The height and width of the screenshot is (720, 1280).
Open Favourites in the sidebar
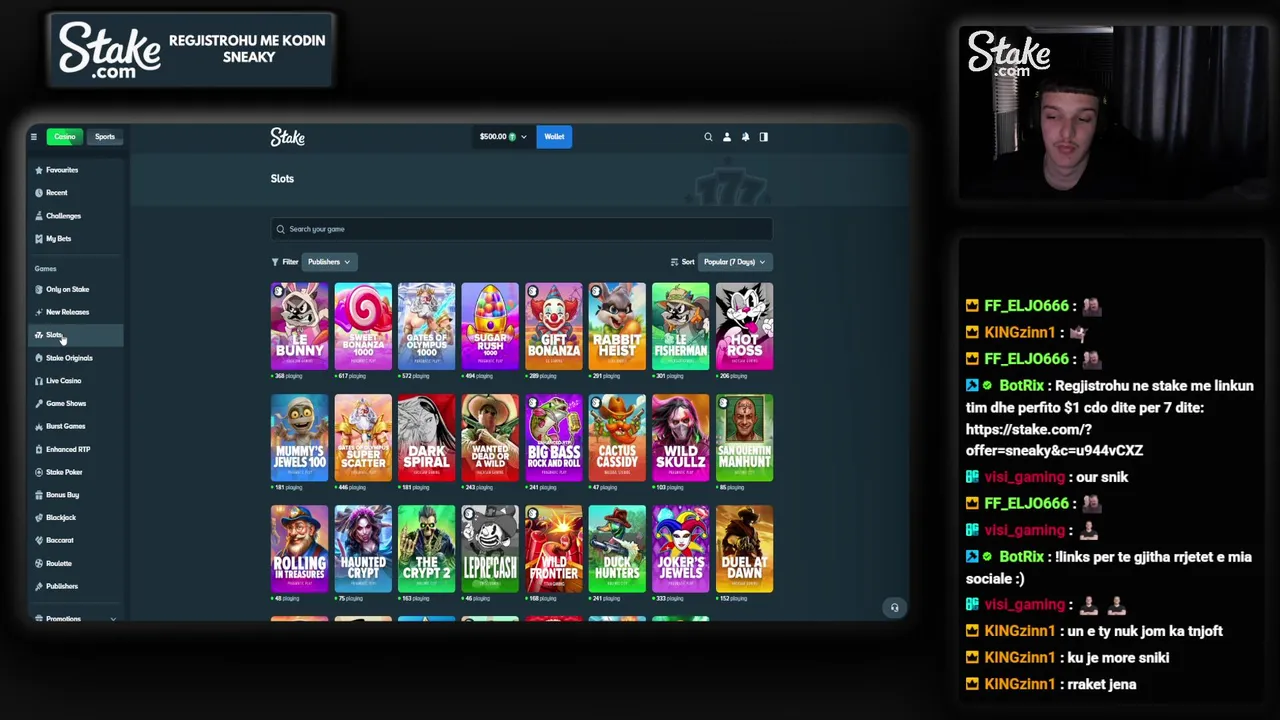pyautogui.click(x=76, y=170)
